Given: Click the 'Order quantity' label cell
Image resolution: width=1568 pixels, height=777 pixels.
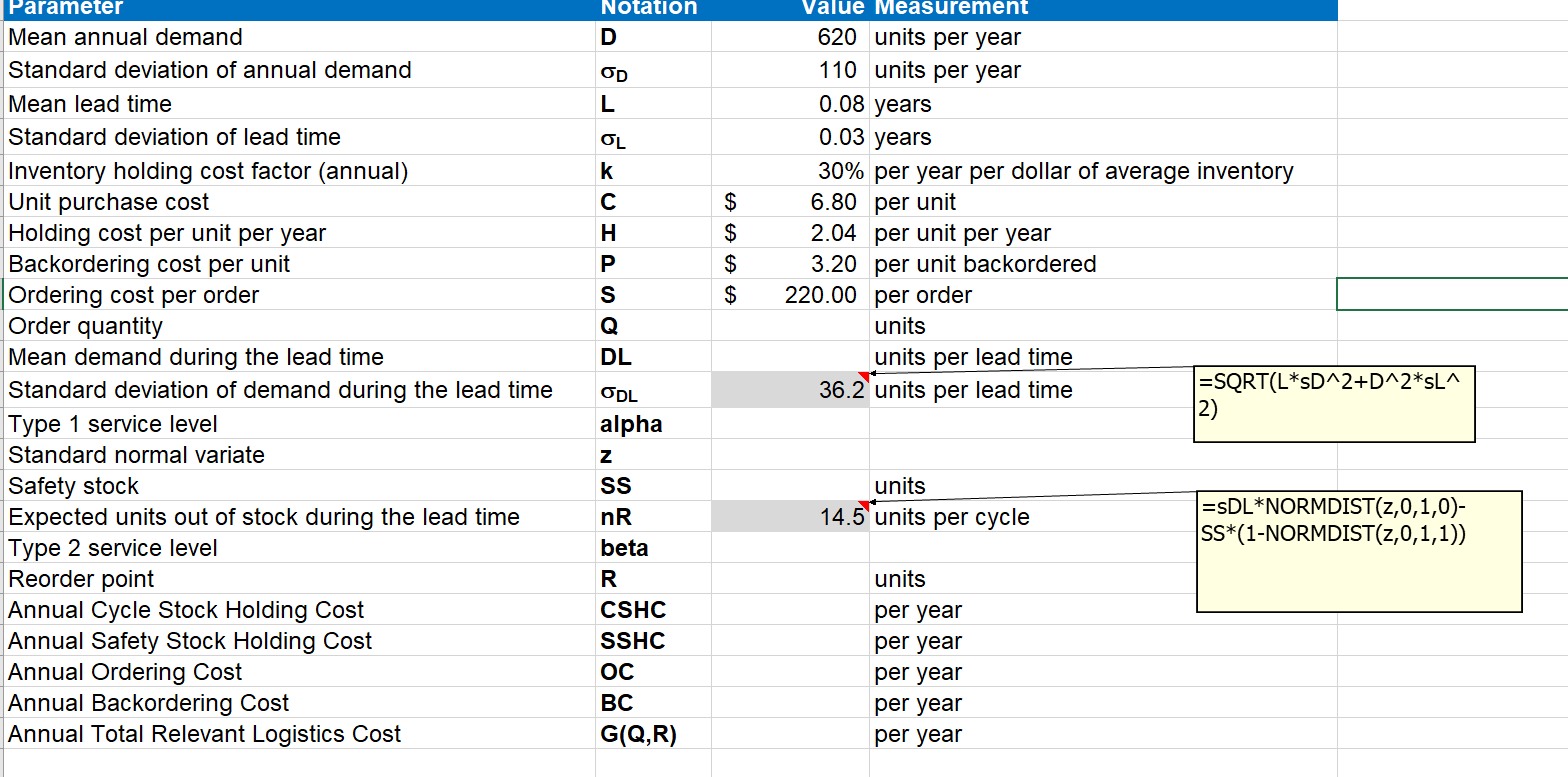Looking at the screenshot, I should click(x=299, y=326).
